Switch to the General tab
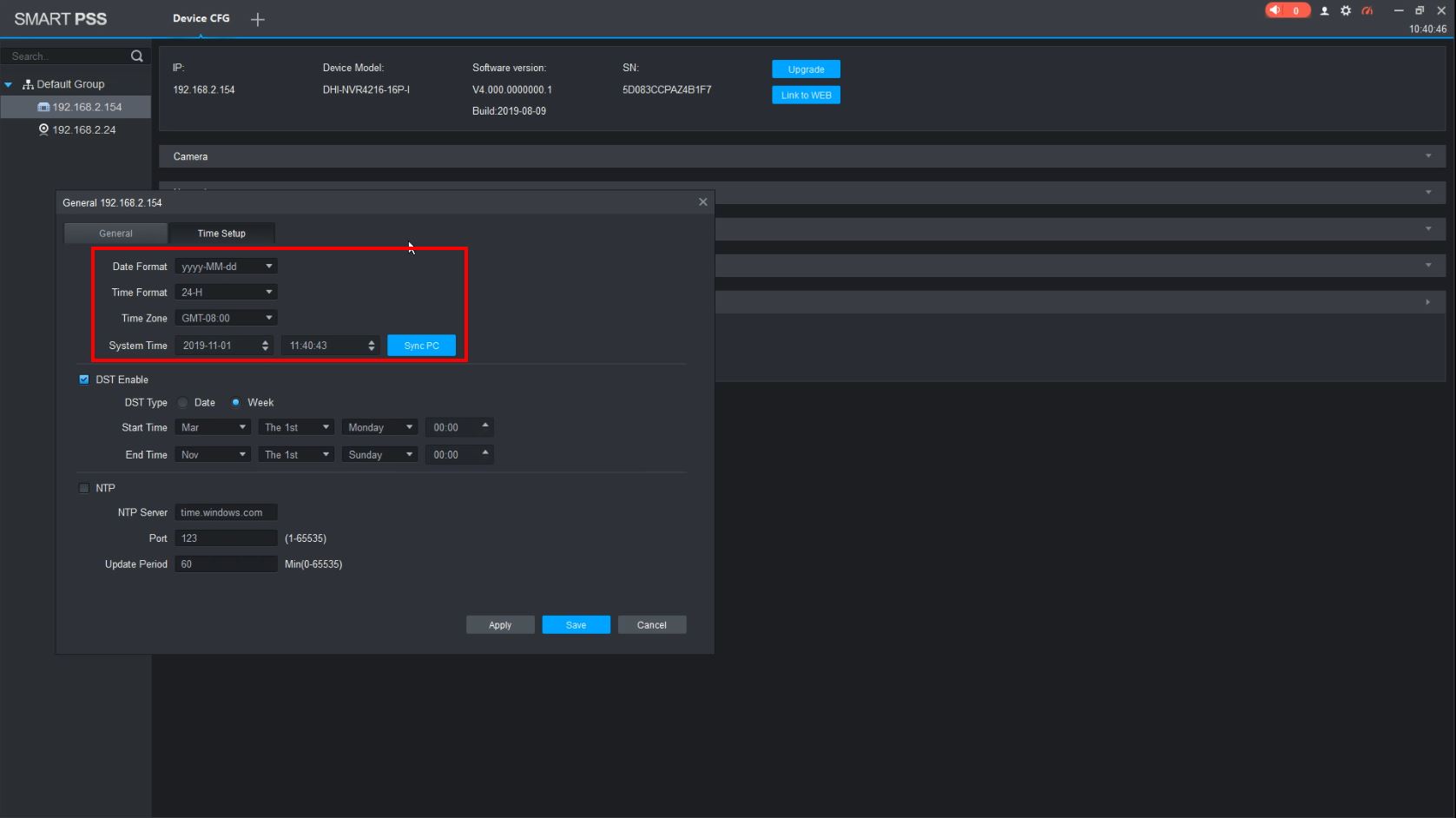The width and height of the screenshot is (1456, 818). 115,234
